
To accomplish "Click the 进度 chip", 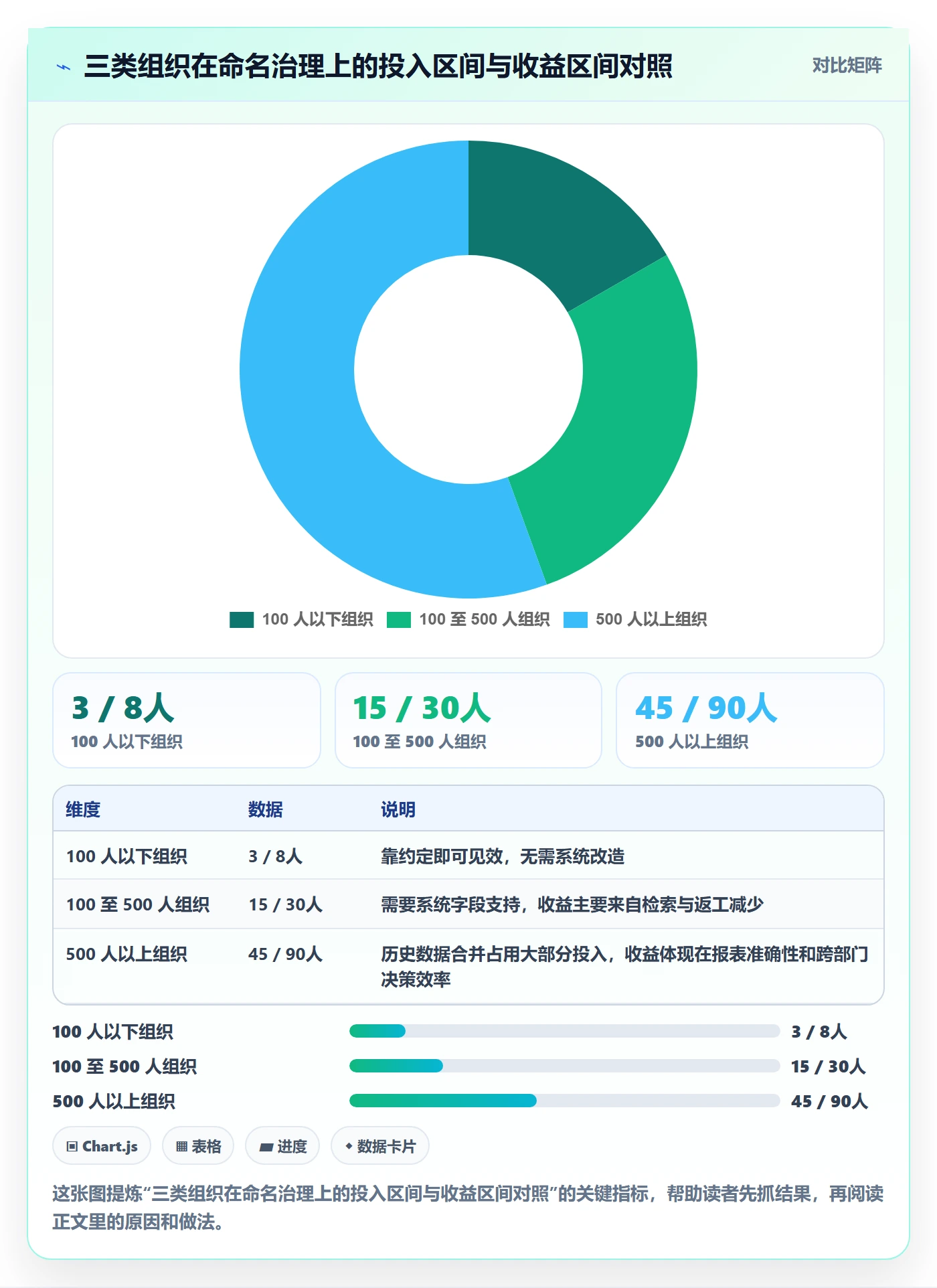I will (282, 1146).
